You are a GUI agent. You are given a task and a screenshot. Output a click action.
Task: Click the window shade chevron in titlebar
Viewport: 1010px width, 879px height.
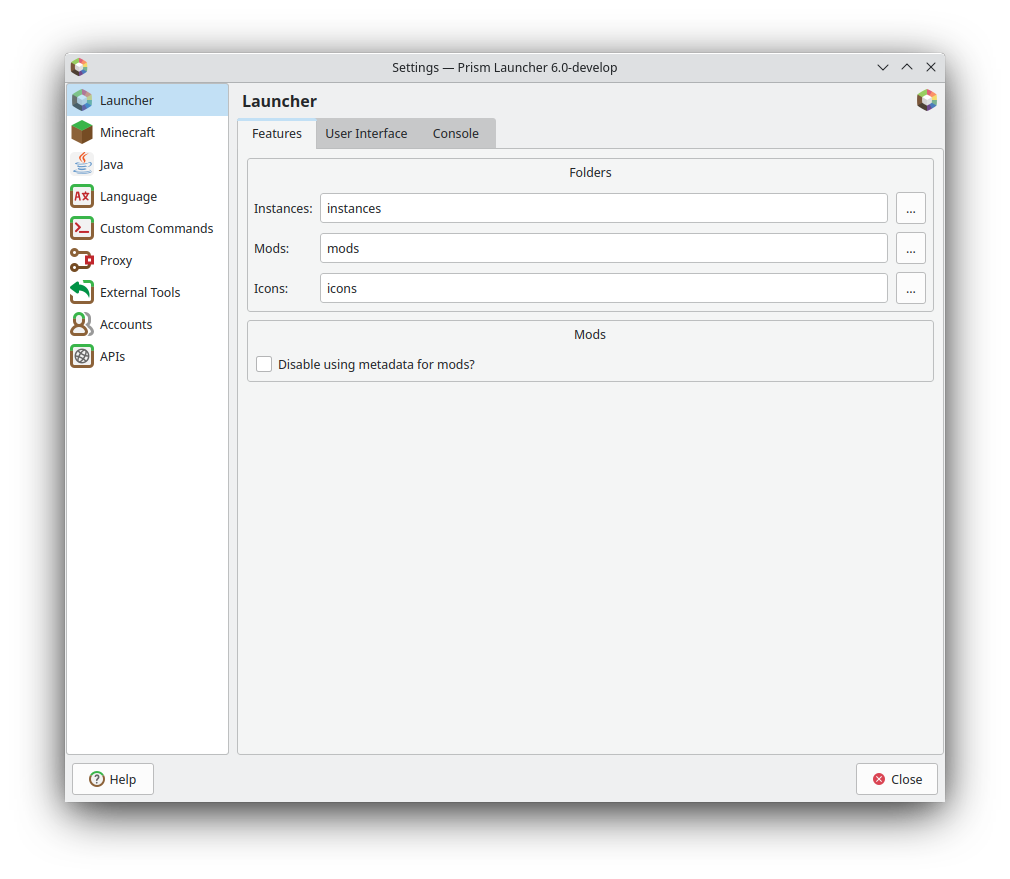click(x=883, y=67)
